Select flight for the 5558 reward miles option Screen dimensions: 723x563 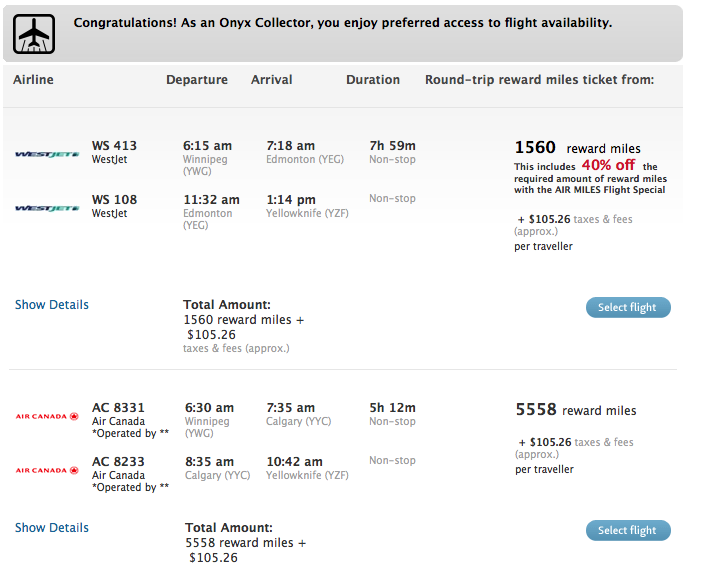click(x=628, y=530)
